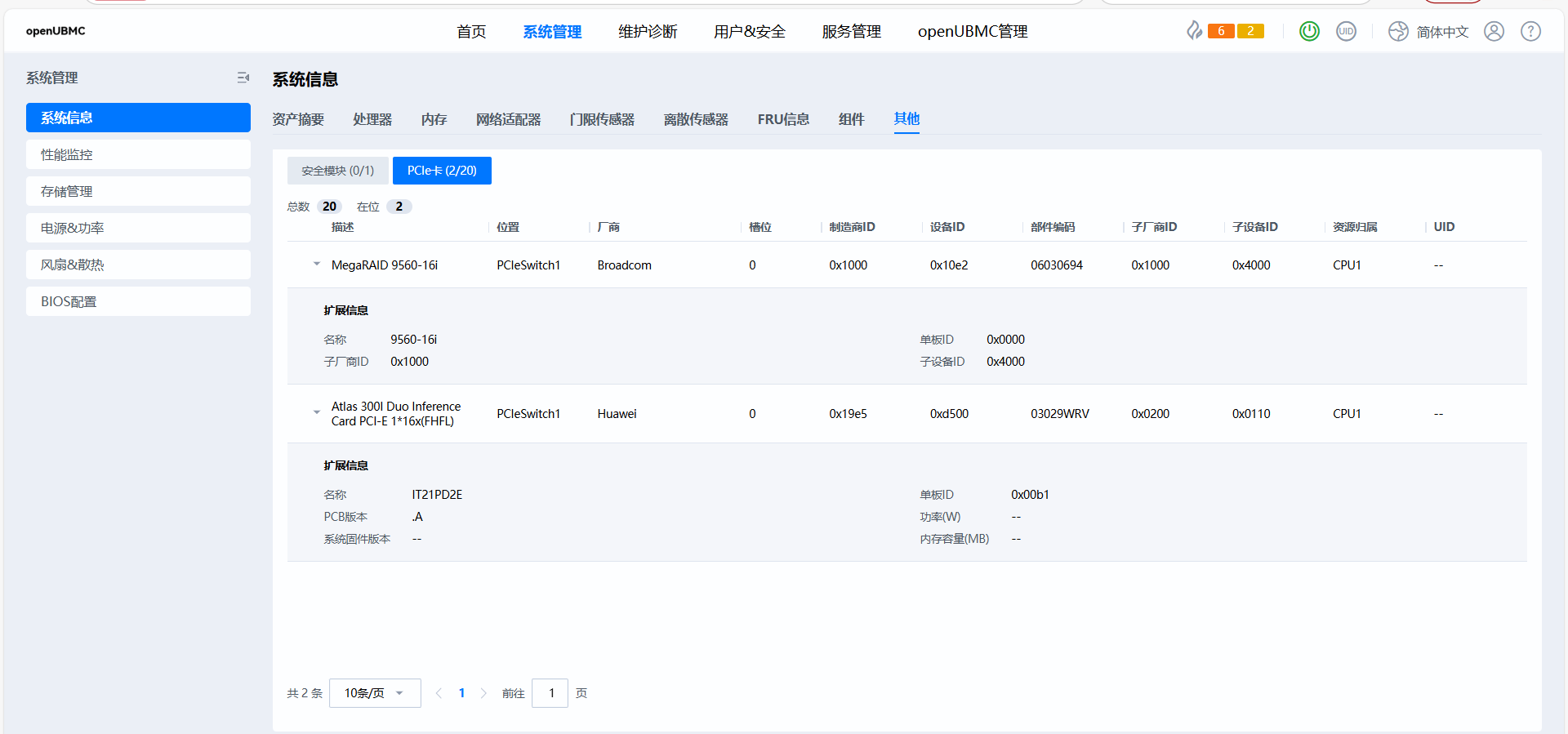
Task: Select the PCIe卡 (2/20) tab
Action: pos(442,171)
